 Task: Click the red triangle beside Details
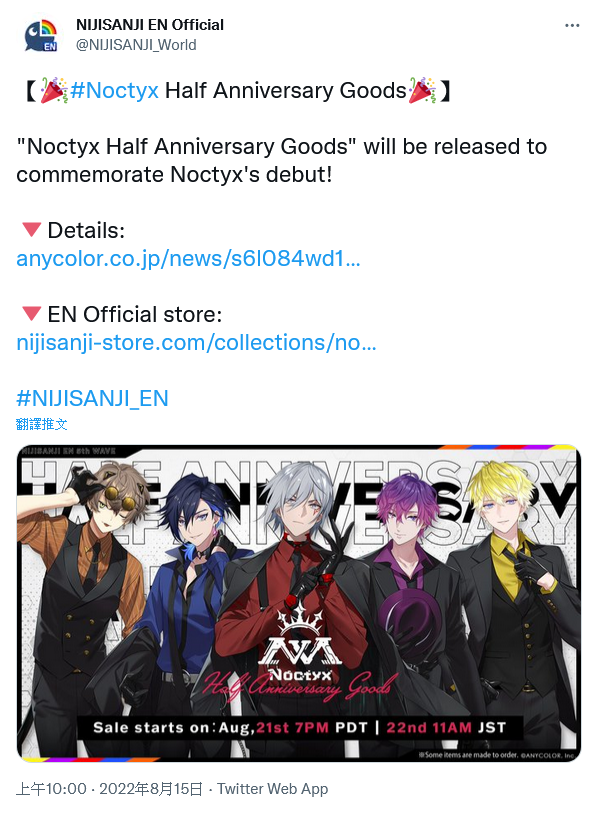(32, 229)
